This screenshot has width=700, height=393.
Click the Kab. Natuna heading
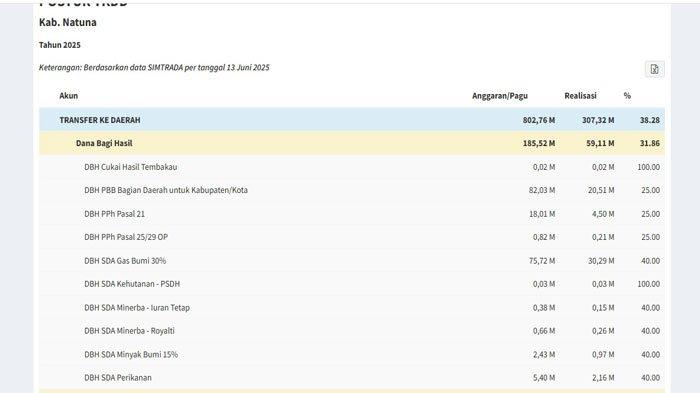[x=68, y=22]
